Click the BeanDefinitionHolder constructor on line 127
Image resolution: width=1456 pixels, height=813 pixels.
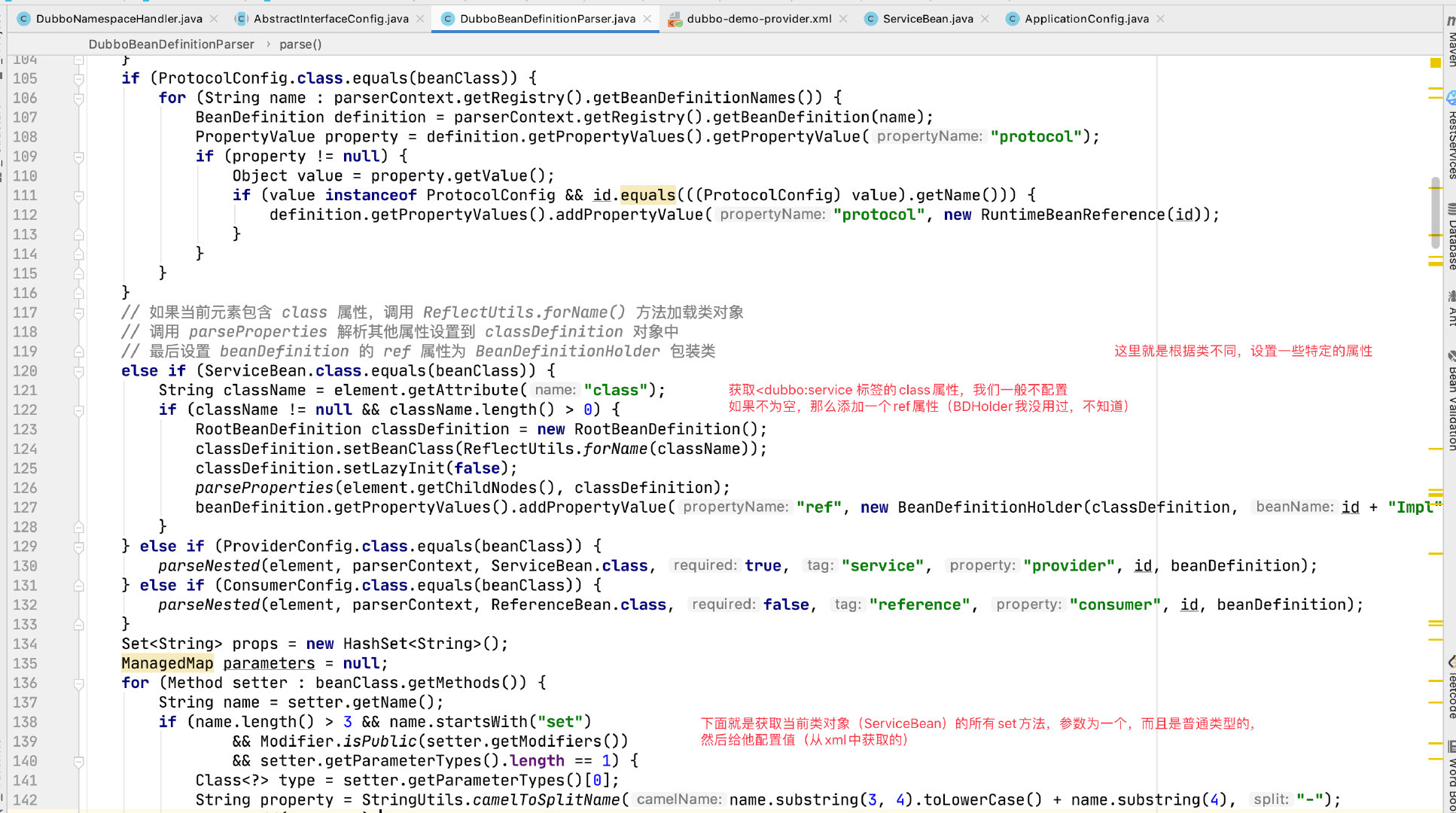(x=990, y=508)
